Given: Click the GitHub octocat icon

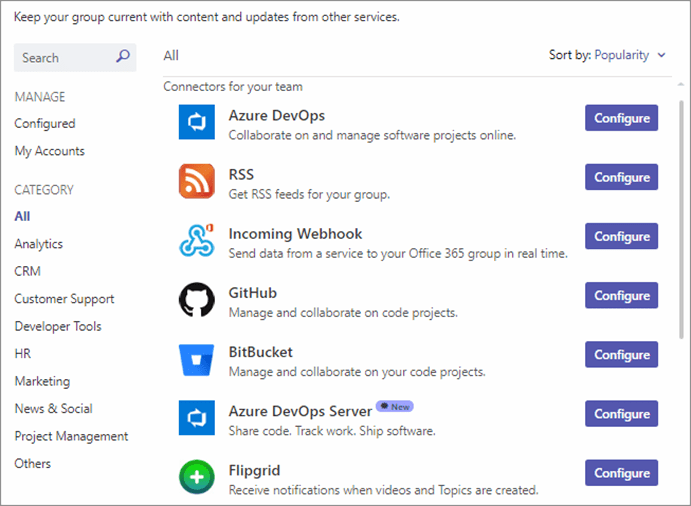Looking at the screenshot, I should point(197,299).
